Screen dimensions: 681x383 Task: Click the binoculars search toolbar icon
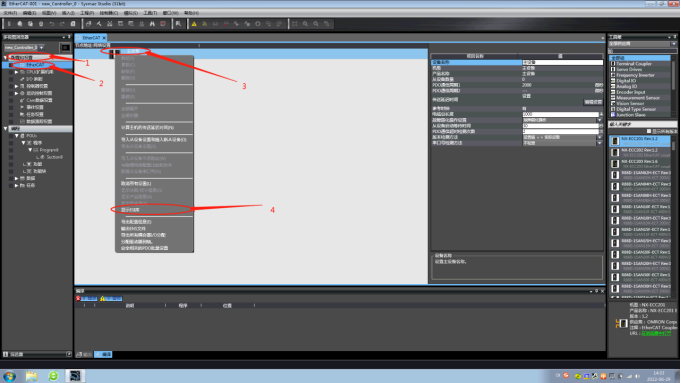pyautogui.click(x=152, y=24)
